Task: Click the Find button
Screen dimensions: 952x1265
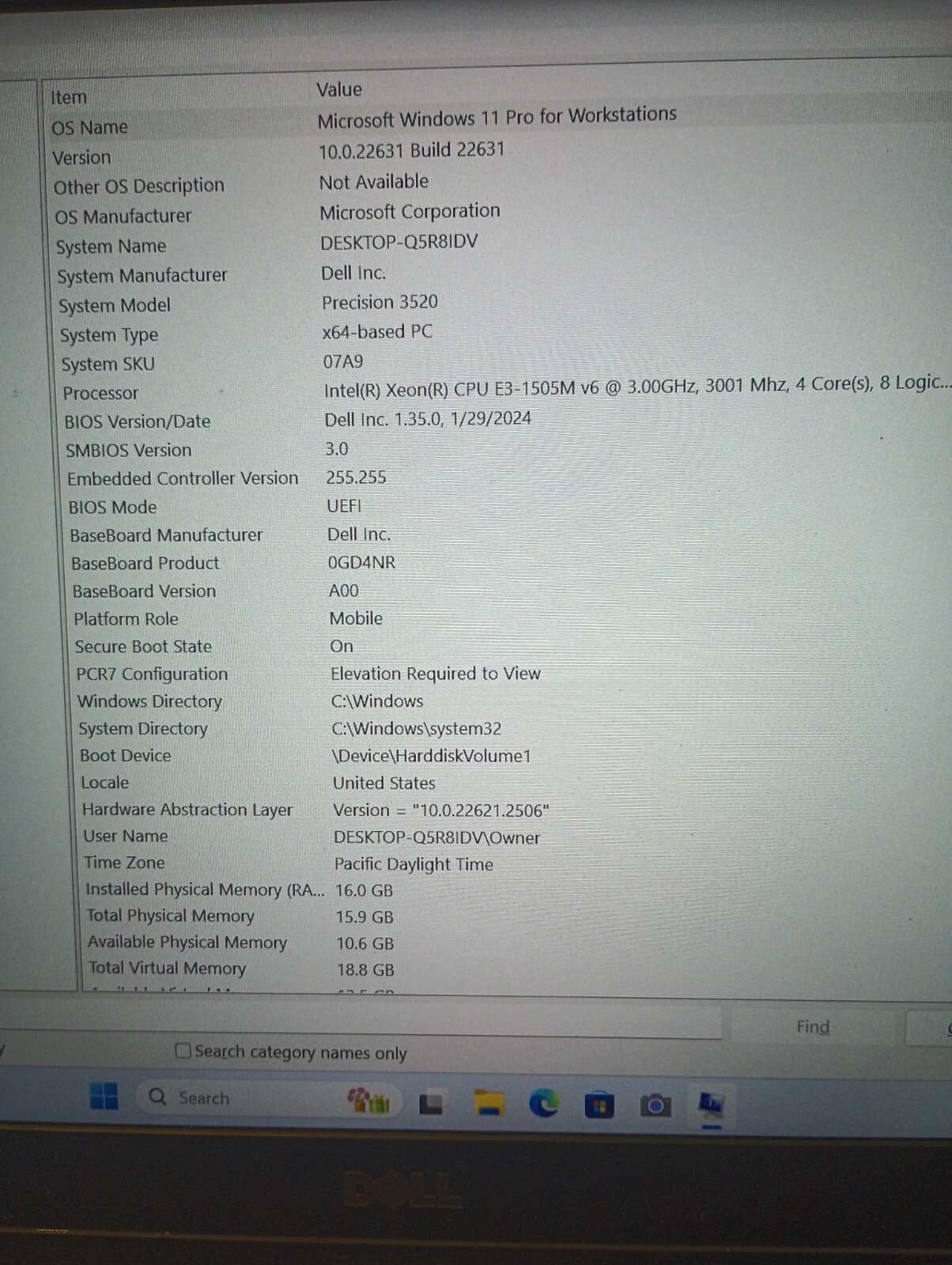Action: pos(813,1027)
